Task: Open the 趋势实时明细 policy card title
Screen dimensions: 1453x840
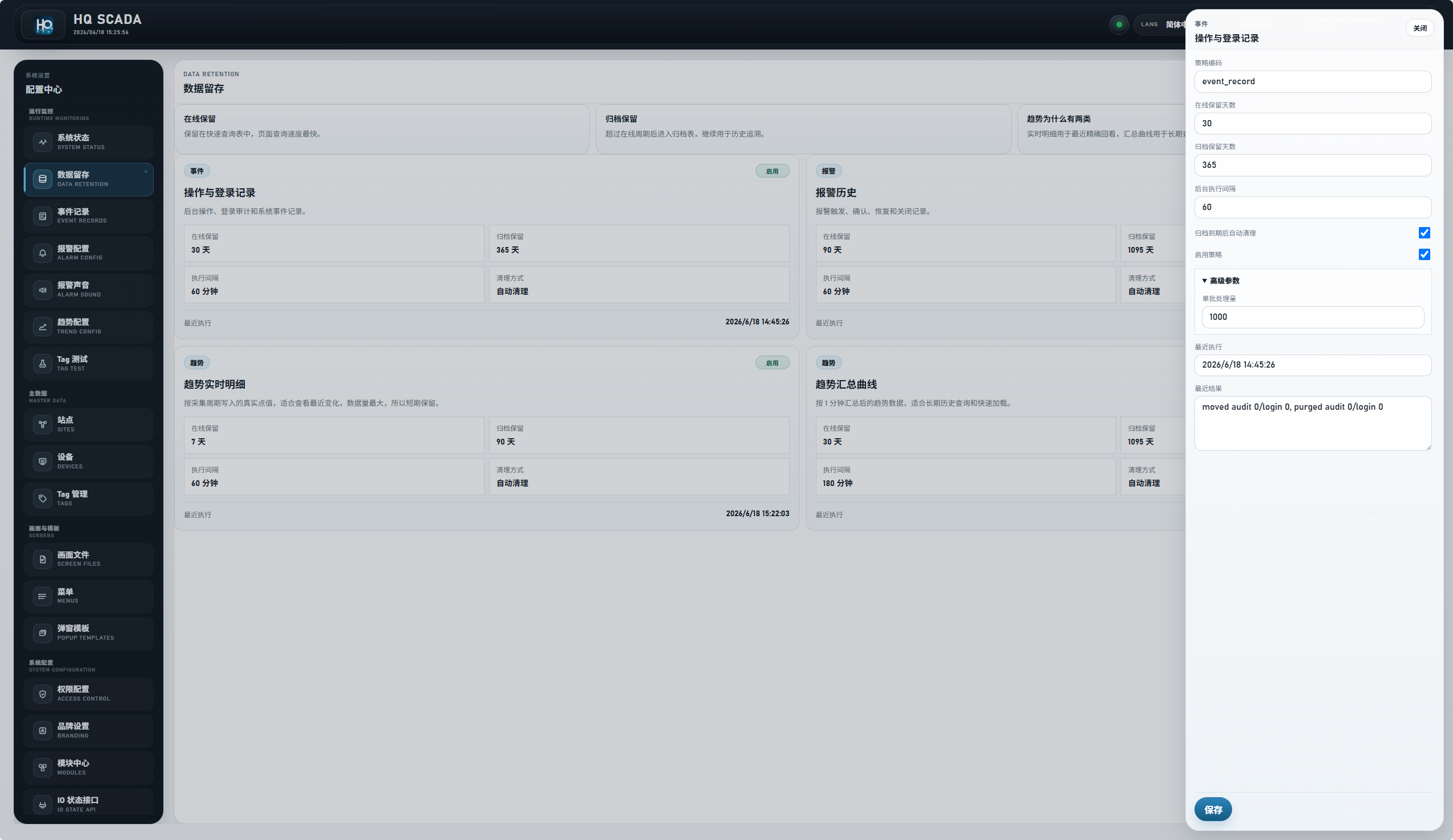Action: pyautogui.click(x=215, y=385)
